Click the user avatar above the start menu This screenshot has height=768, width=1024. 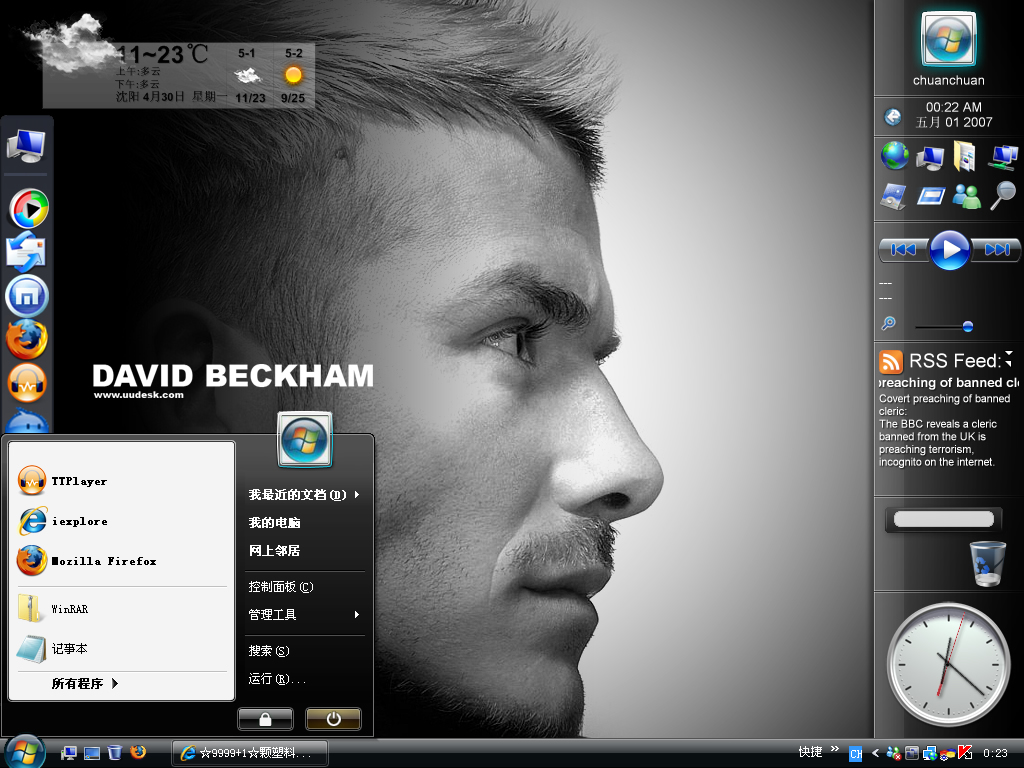[x=304, y=440]
